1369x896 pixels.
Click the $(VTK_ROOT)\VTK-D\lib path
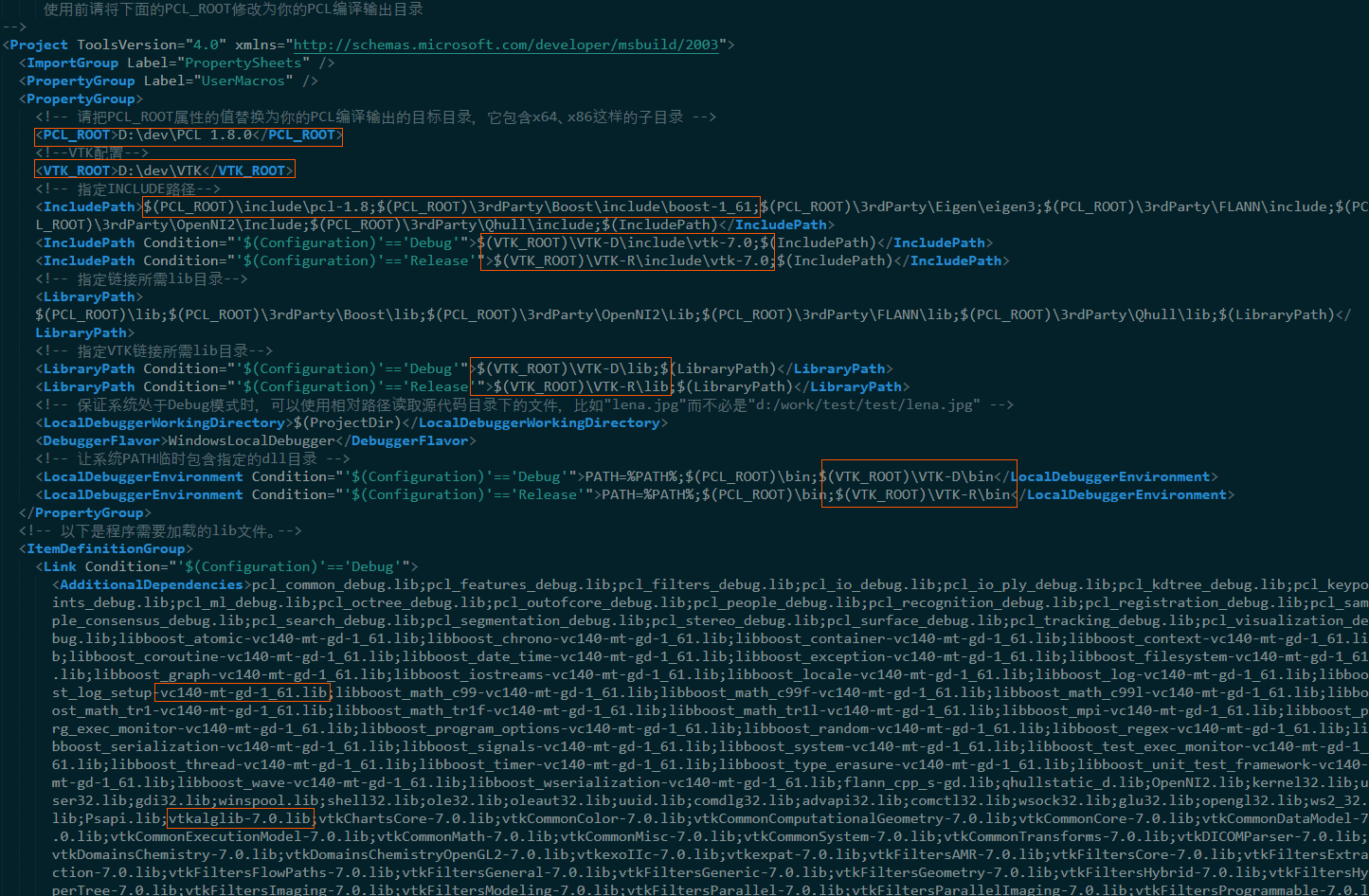pyautogui.click(x=564, y=368)
